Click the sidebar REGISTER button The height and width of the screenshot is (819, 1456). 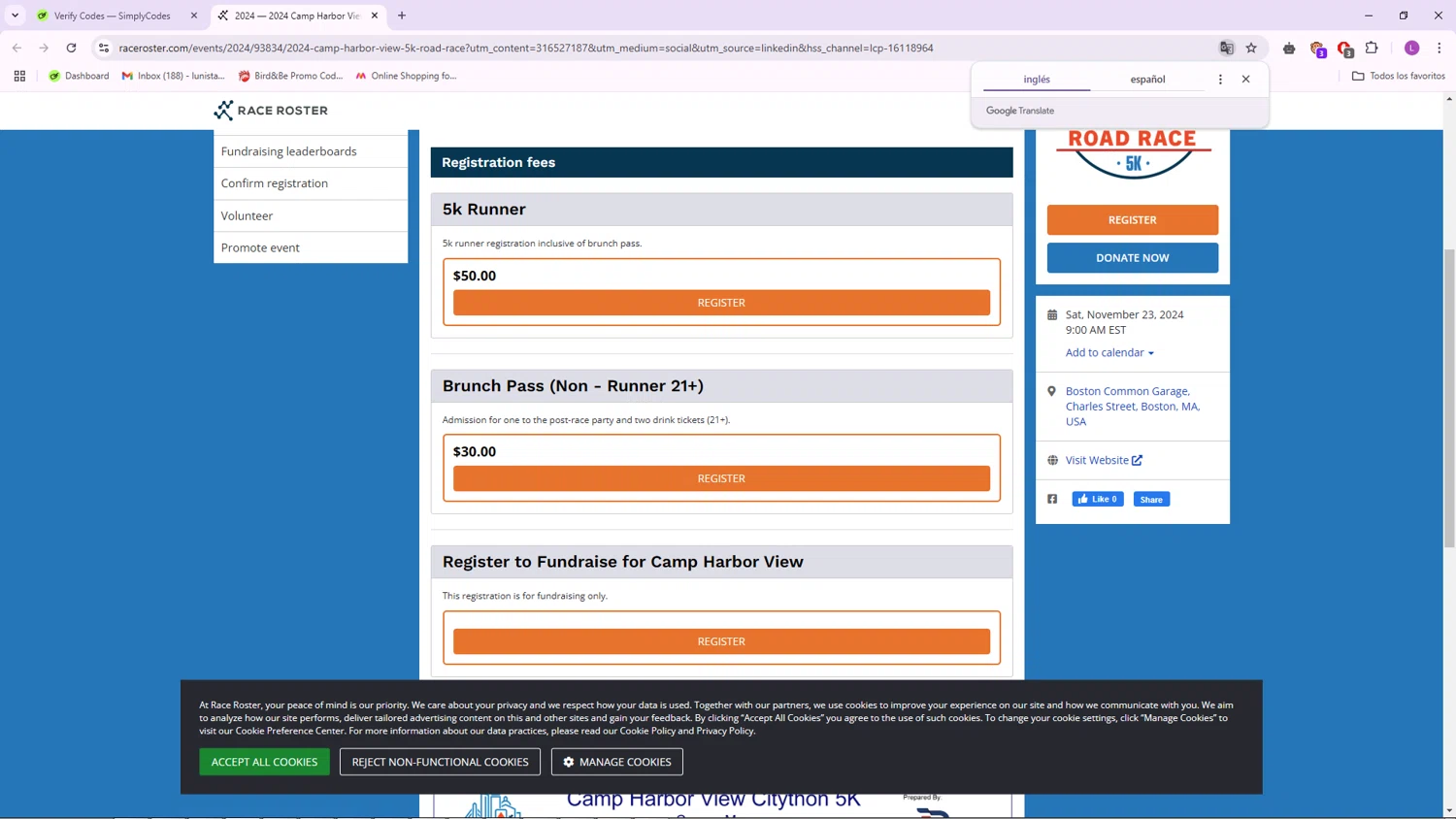pos(1132,220)
